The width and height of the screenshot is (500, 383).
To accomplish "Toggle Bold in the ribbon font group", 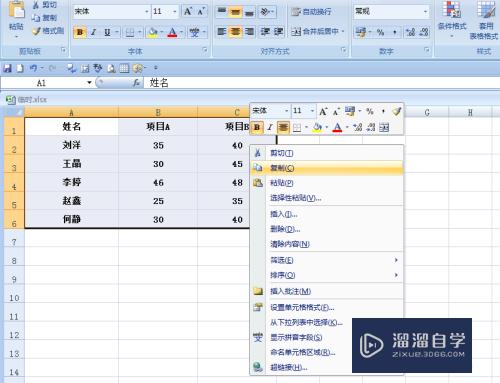I will tap(80, 32).
